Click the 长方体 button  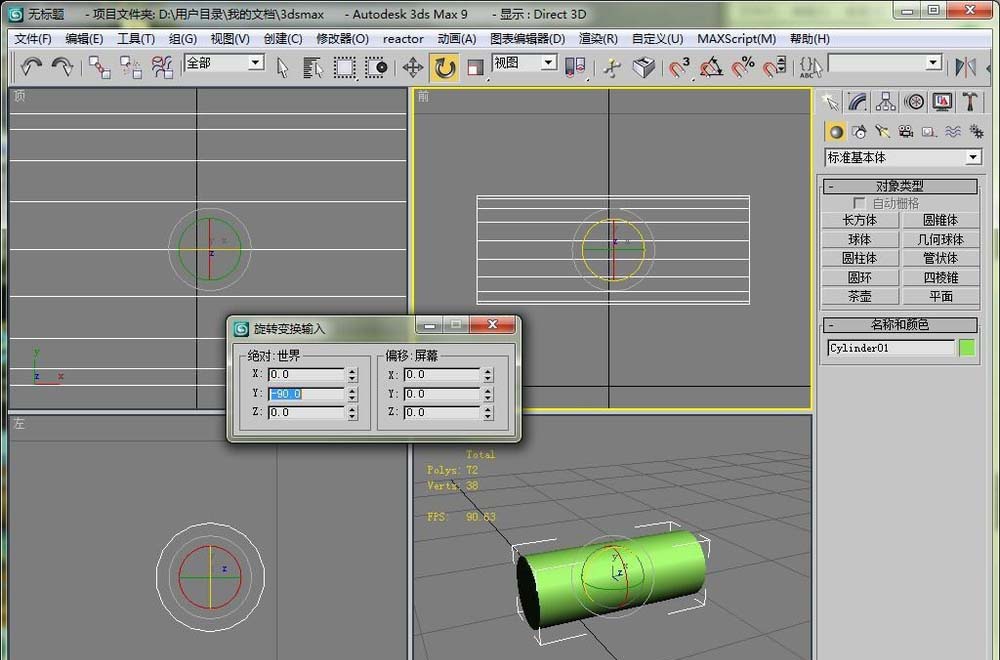860,220
